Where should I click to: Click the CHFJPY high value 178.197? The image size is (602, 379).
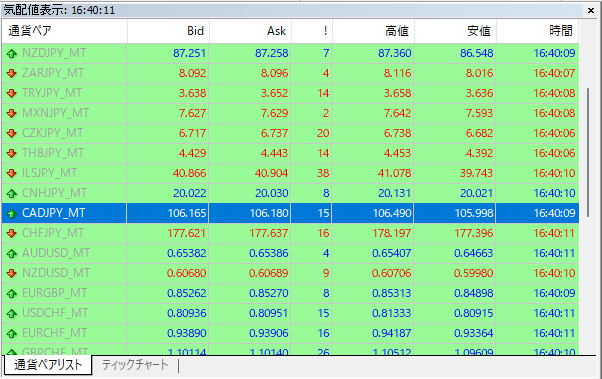click(x=392, y=233)
